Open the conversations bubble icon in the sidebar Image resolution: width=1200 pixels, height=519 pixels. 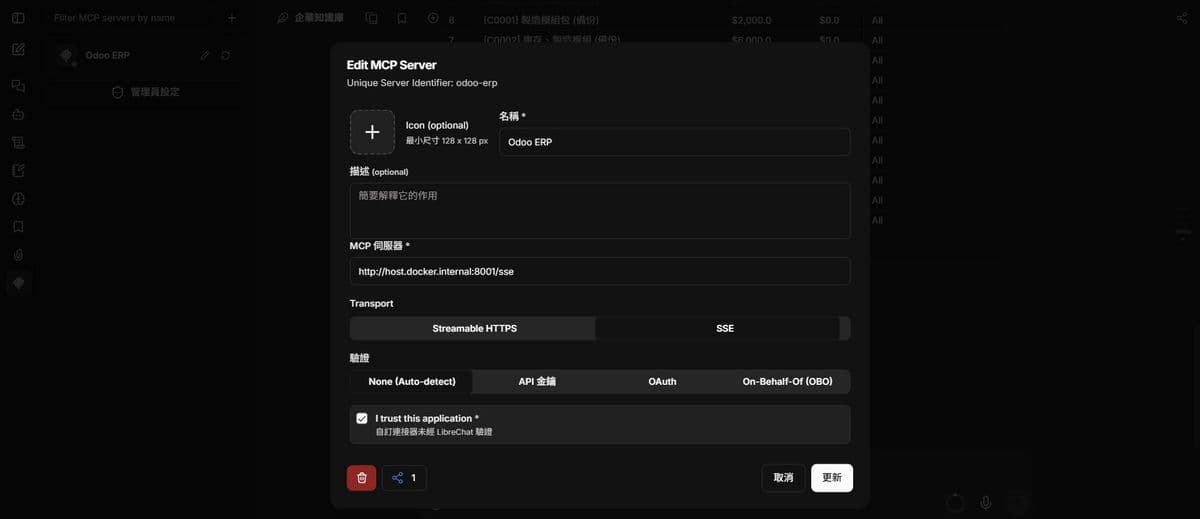18,86
